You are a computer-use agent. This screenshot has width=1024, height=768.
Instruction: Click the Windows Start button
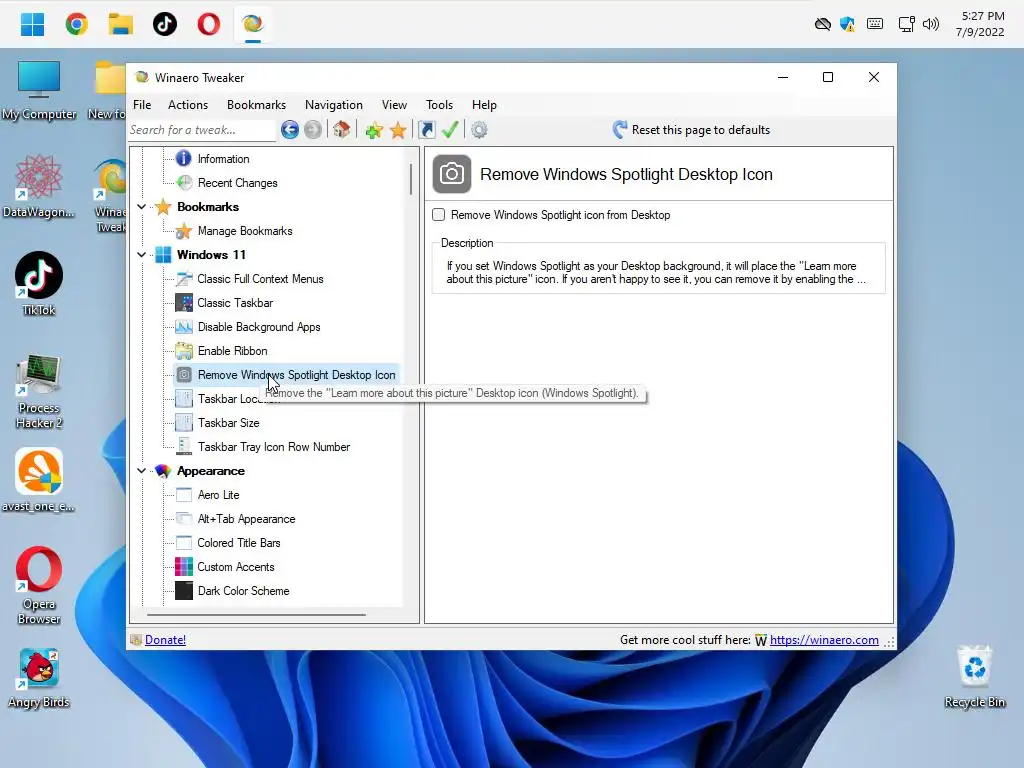click(32, 24)
